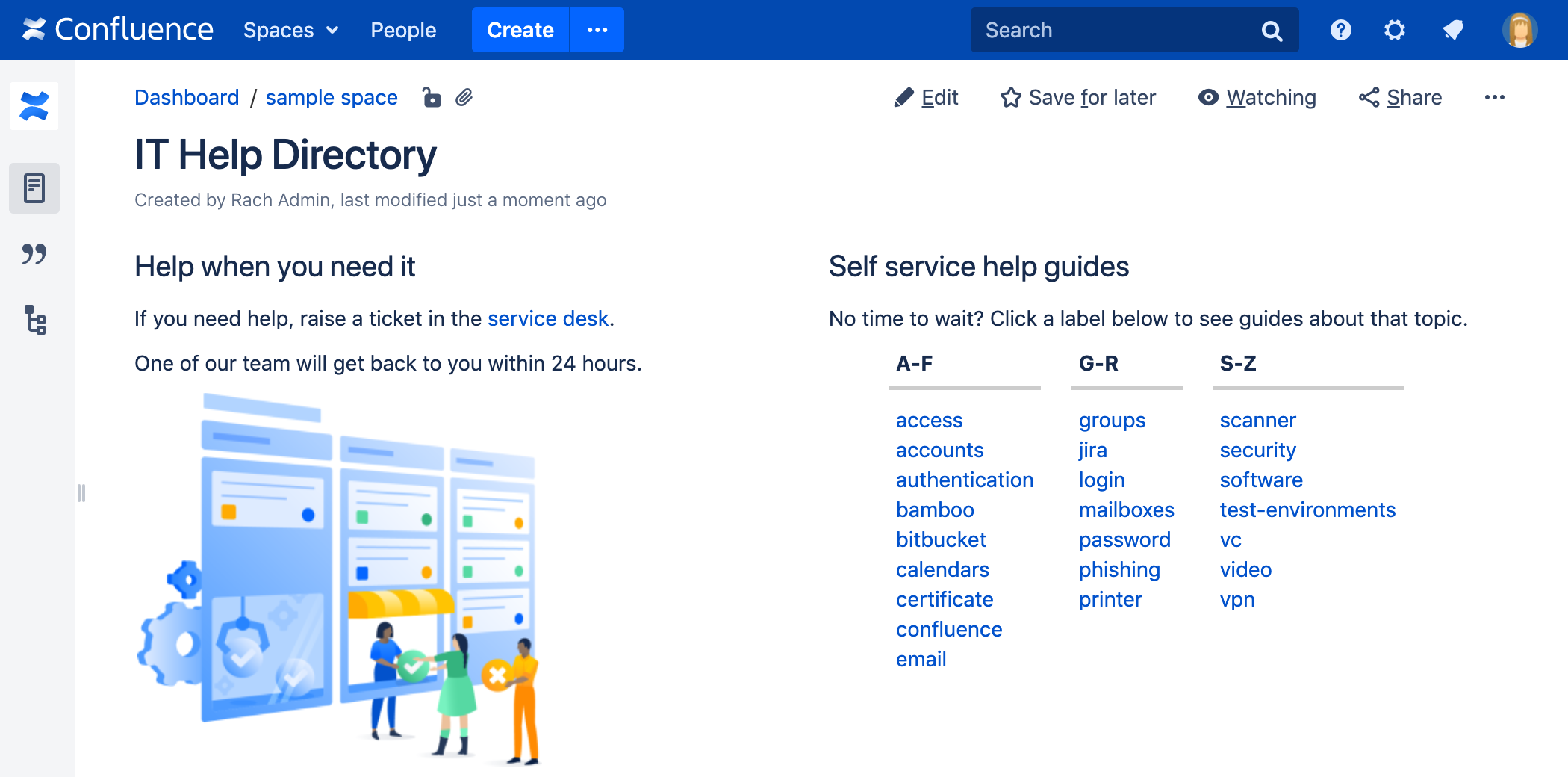Toggle Save for later star
The image size is (1568, 777).
point(1078,98)
